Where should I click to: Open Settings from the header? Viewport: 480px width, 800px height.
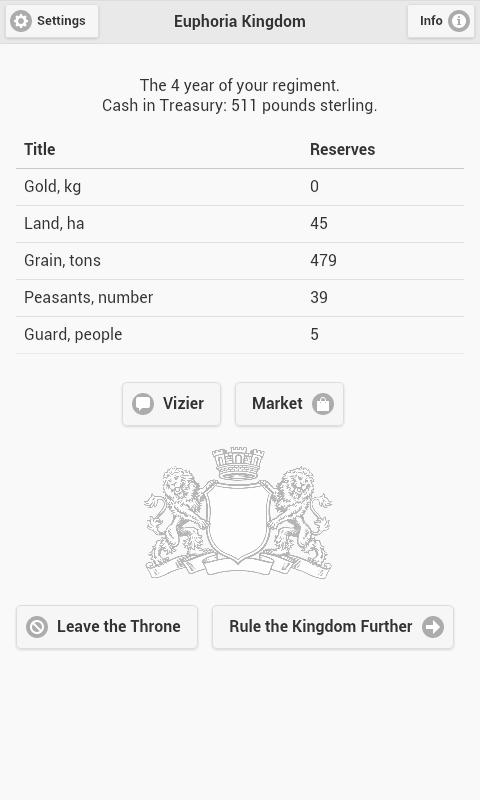tap(52, 21)
